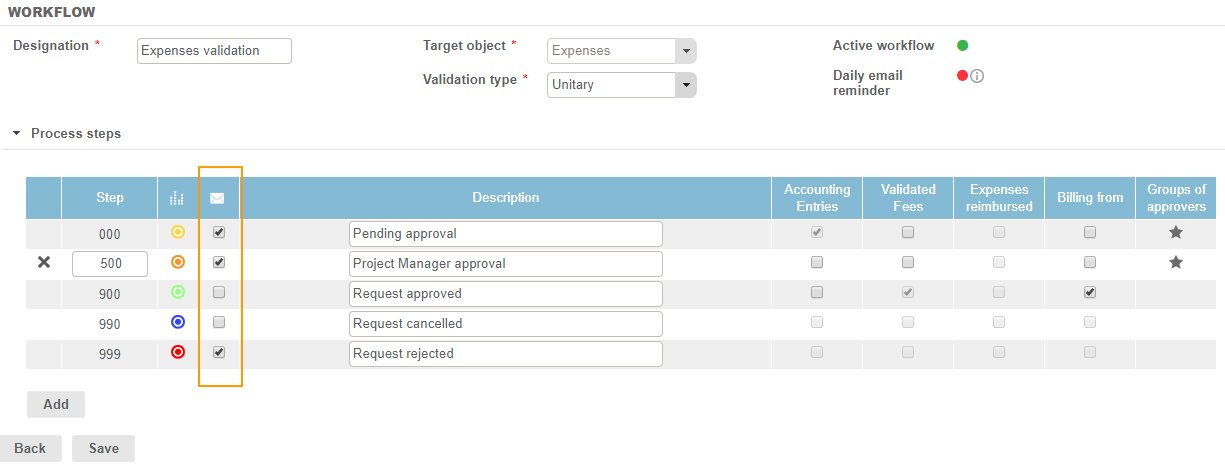Click the chart icon column header
This screenshot has height=467, width=1225.
(178, 198)
